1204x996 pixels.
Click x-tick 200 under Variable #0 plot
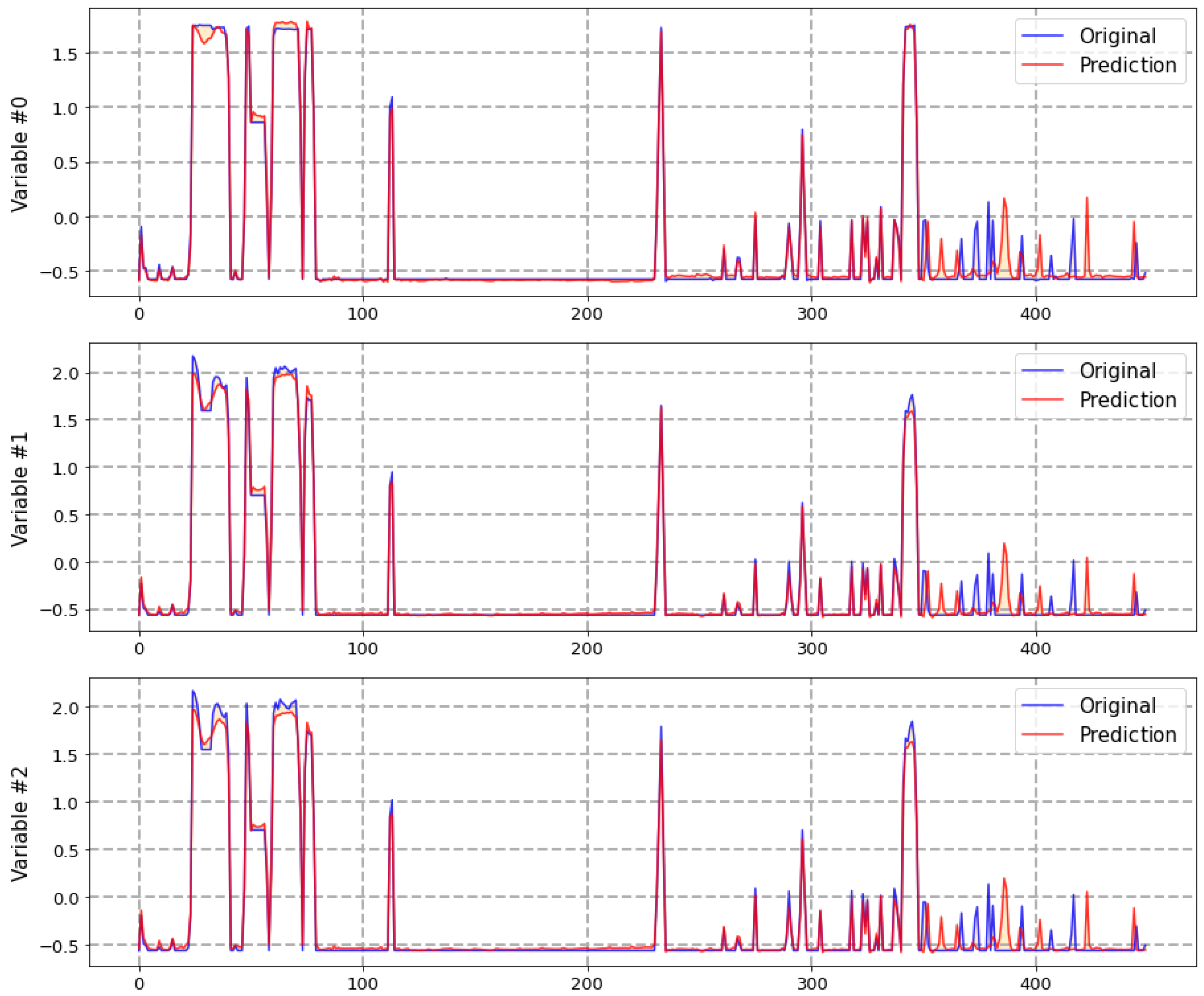(x=587, y=313)
